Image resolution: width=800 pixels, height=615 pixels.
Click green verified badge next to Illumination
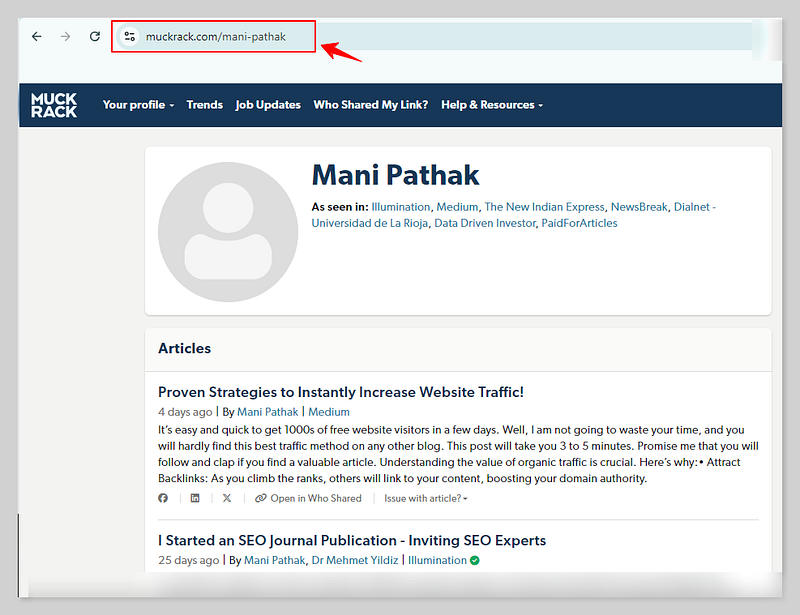click(x=474, y=560)
